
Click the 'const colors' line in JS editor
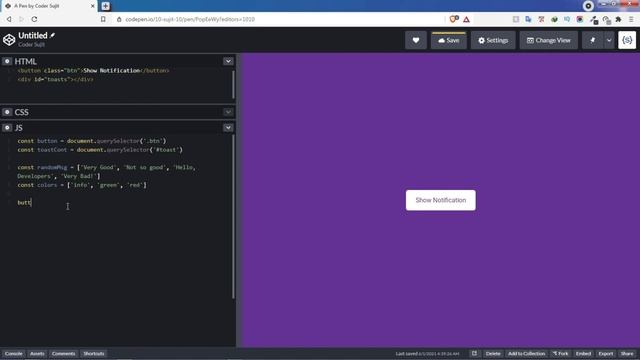(82, 185)
